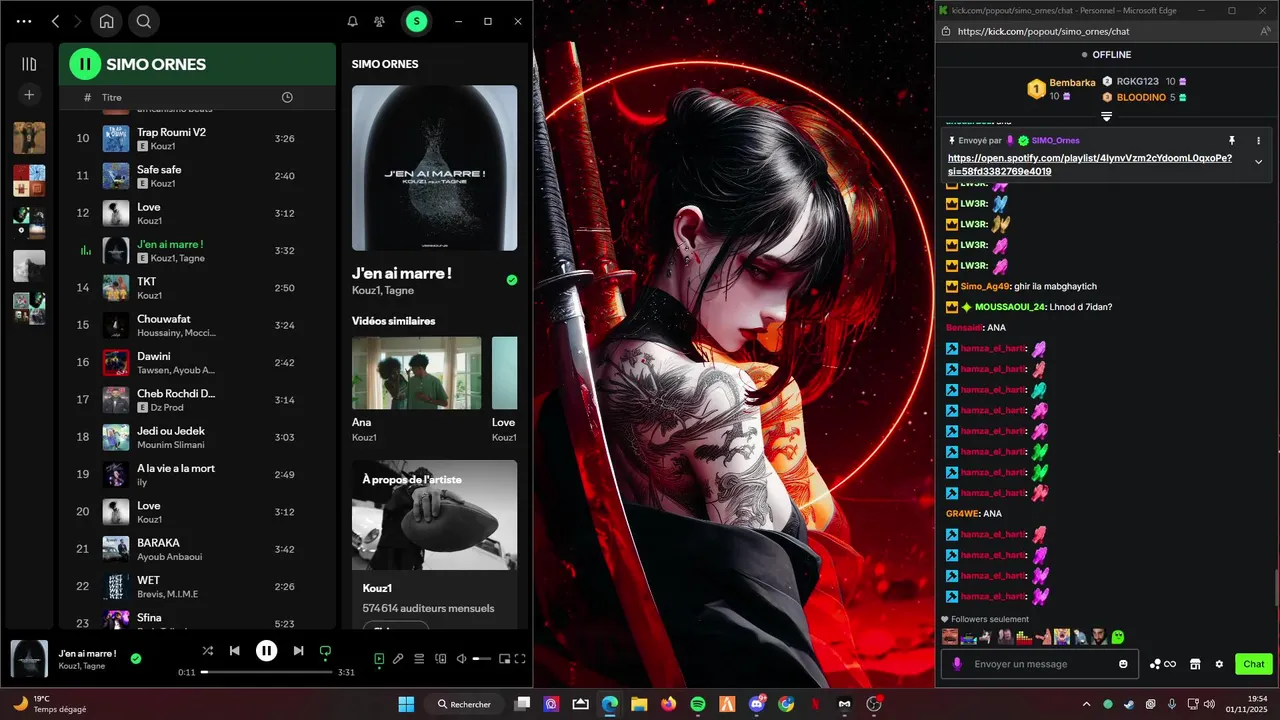The width and height of the screenshot is (1280, 720).
Task: Expand Spotify library sidebar icon
Action: (x=29, y=64)
